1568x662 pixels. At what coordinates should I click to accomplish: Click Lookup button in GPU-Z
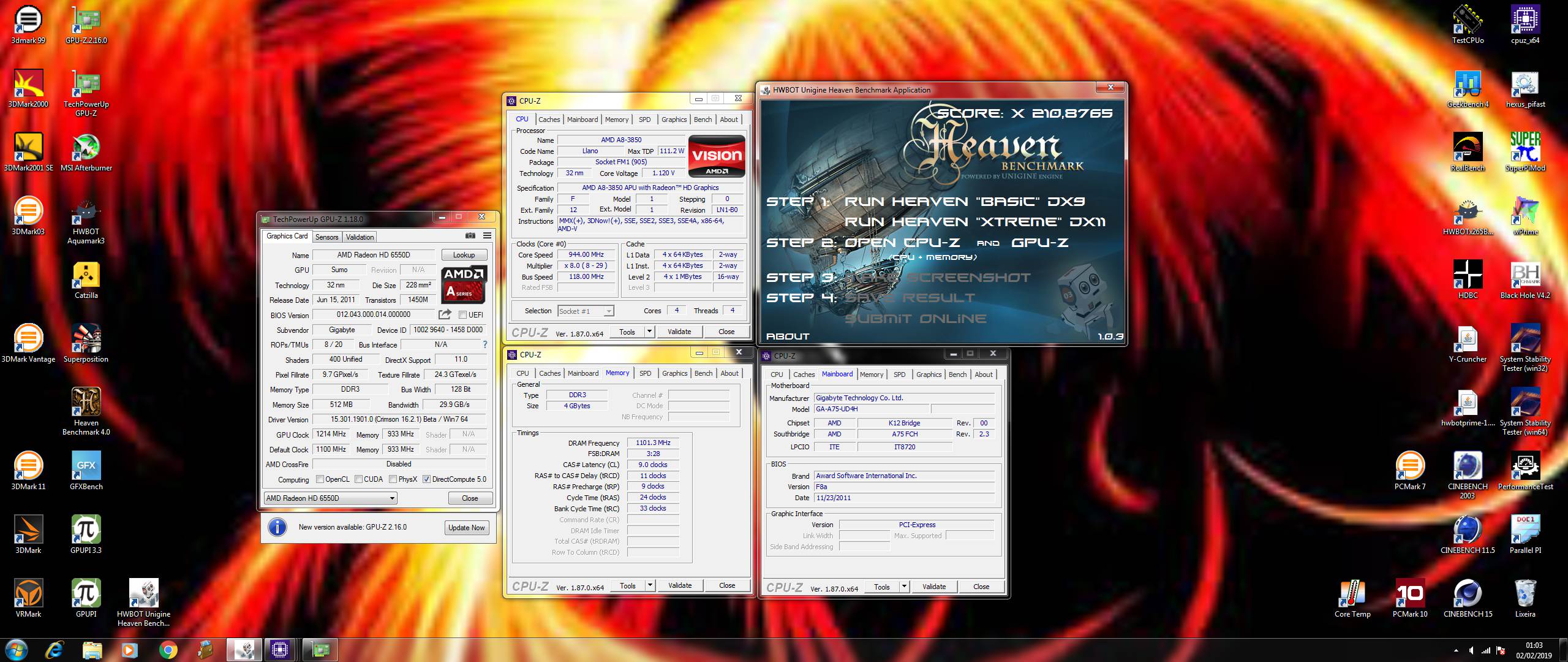(x=464, y=255)
